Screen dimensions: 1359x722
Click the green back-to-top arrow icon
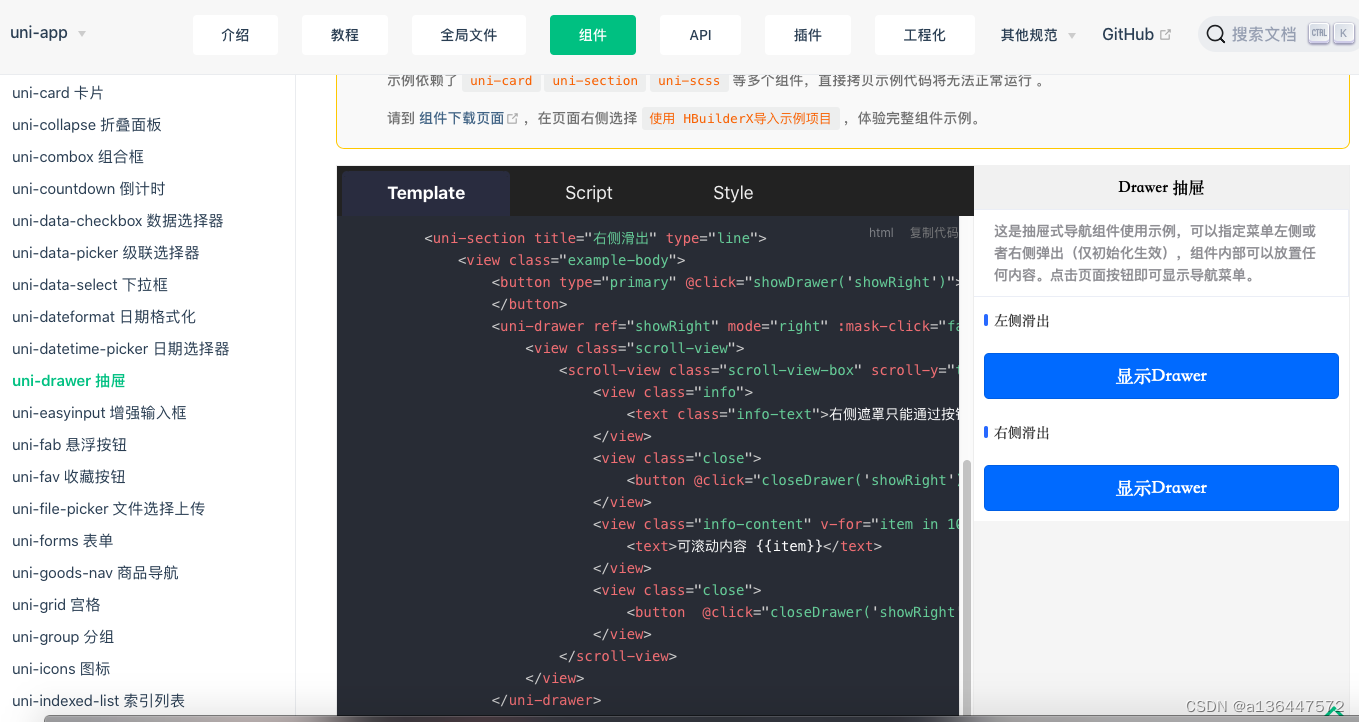[1334, 710]
